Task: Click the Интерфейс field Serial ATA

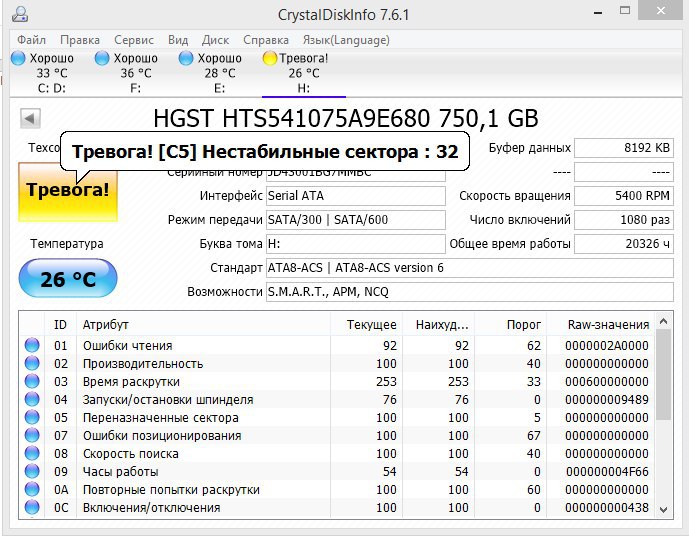Action: click(355, 196)
